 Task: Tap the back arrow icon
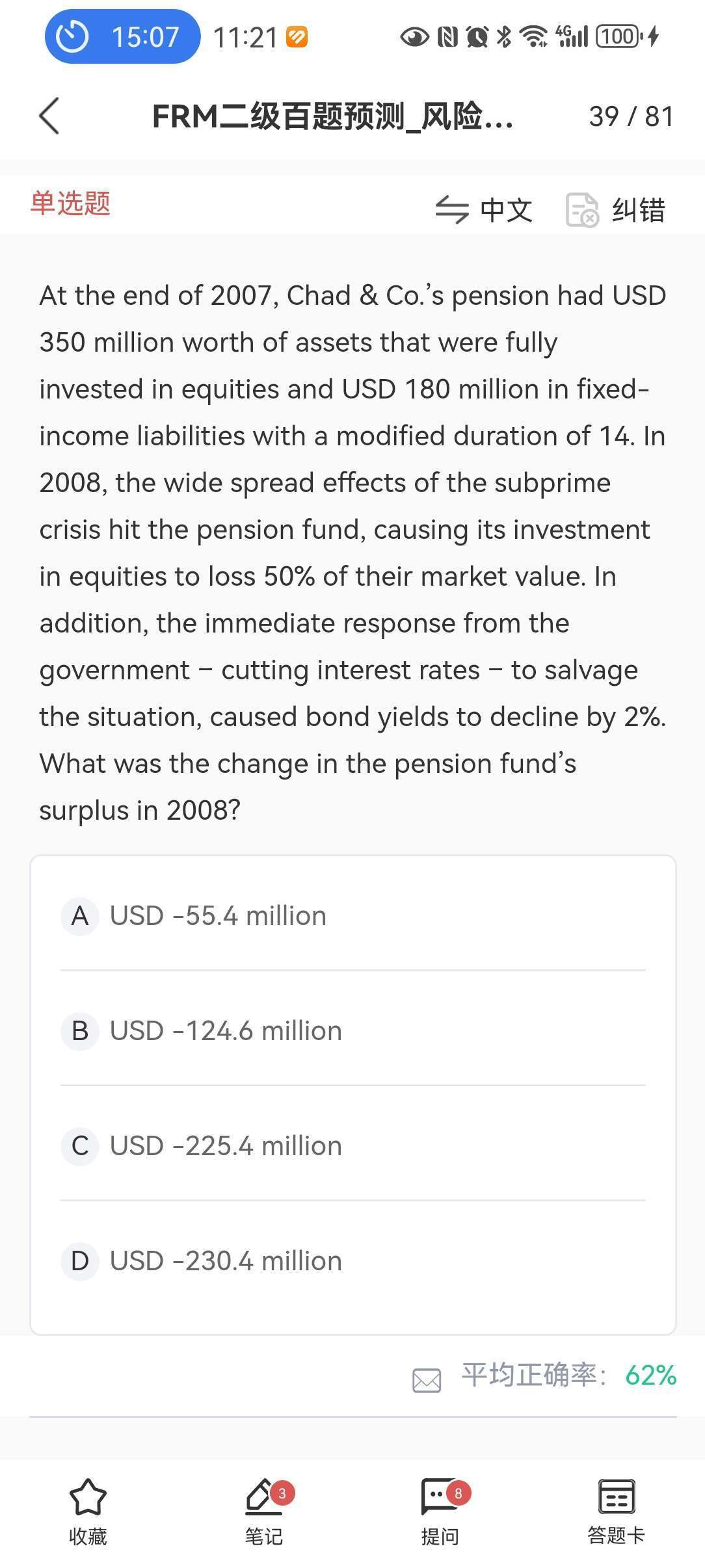[49, 116]
